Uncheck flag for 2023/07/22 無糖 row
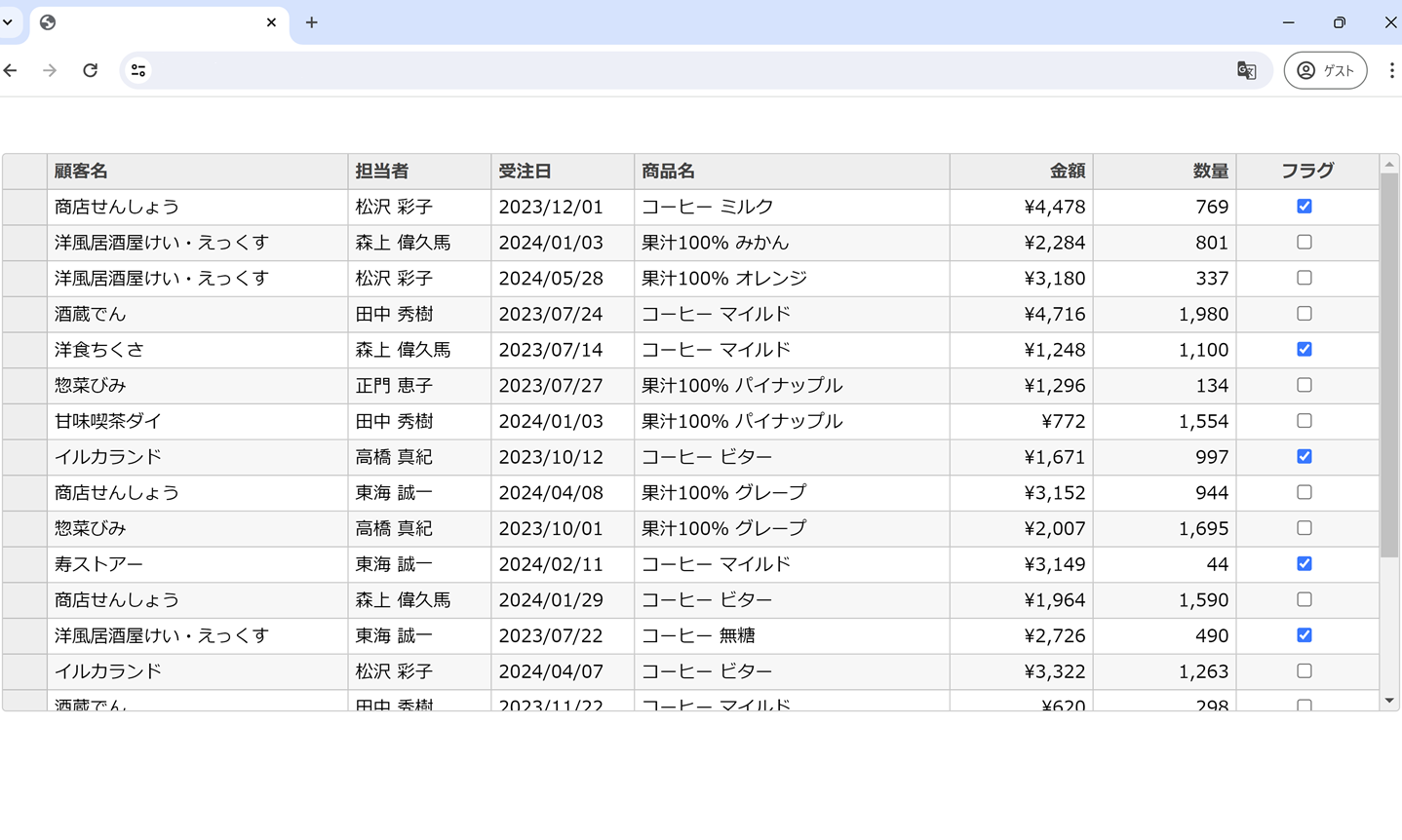 1305,634
